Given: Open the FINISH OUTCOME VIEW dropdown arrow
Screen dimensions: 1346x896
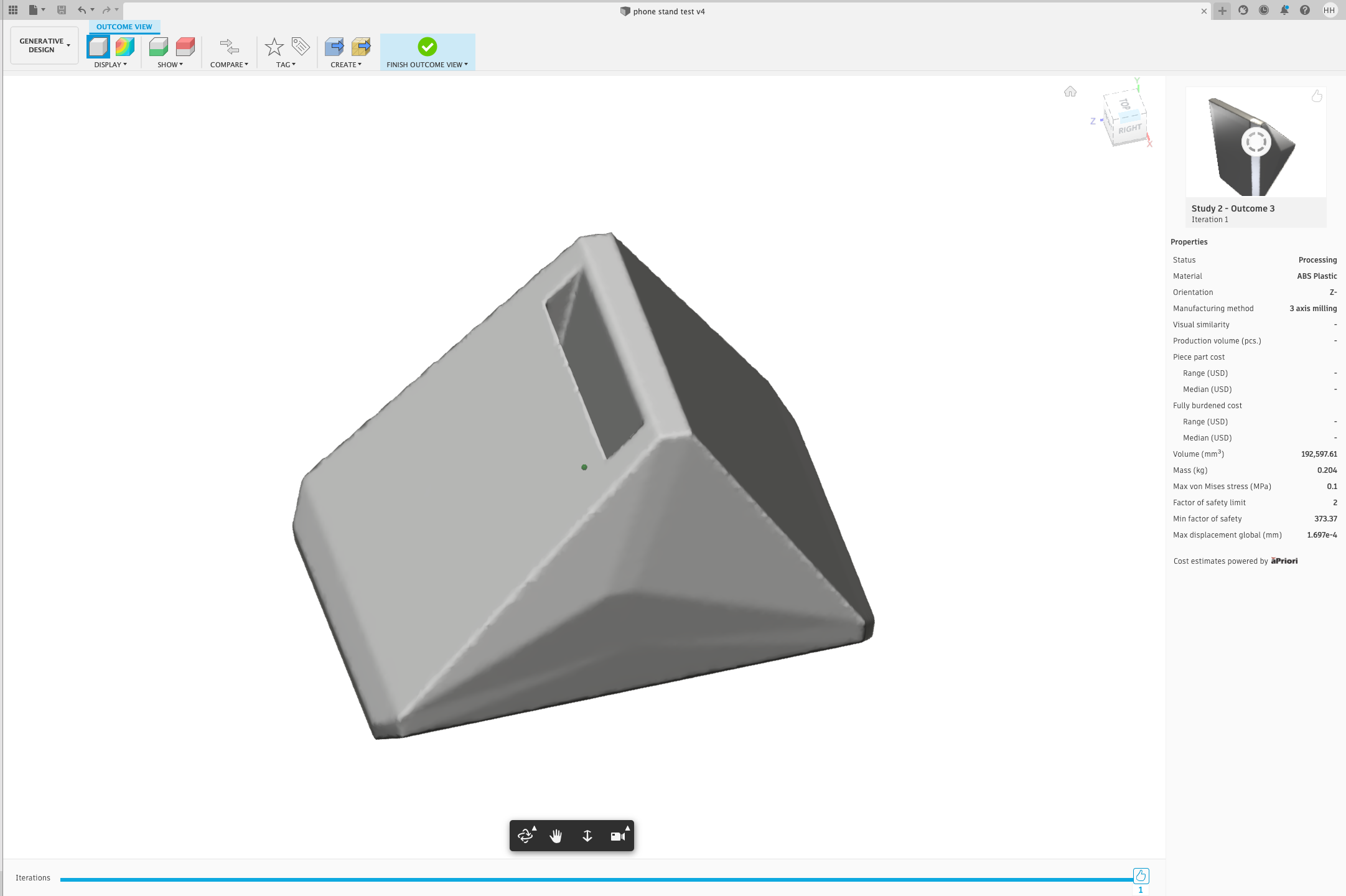Looking at the screenshot, I should tap(467, 64).
